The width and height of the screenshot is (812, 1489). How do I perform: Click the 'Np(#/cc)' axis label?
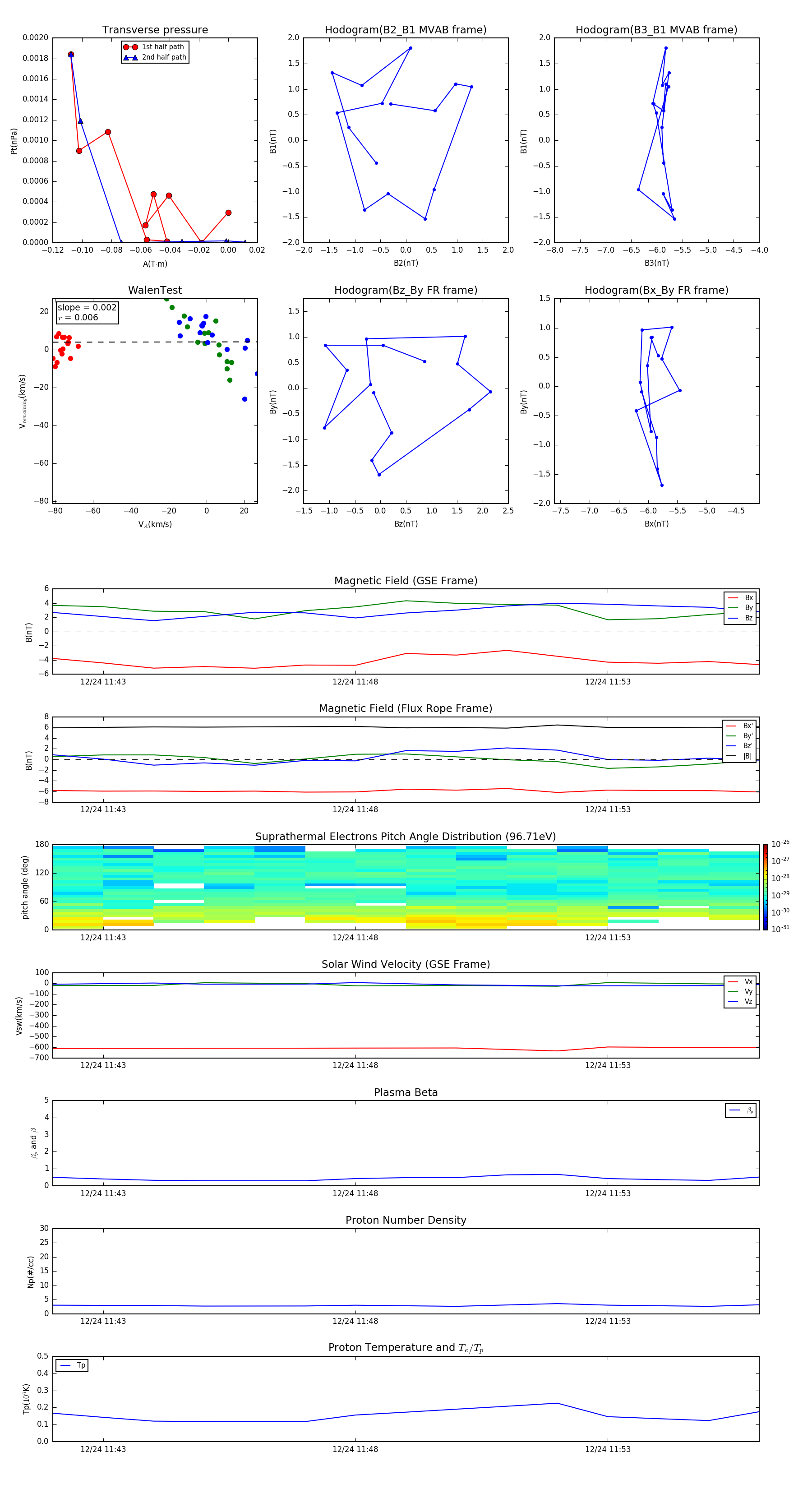31,1272
